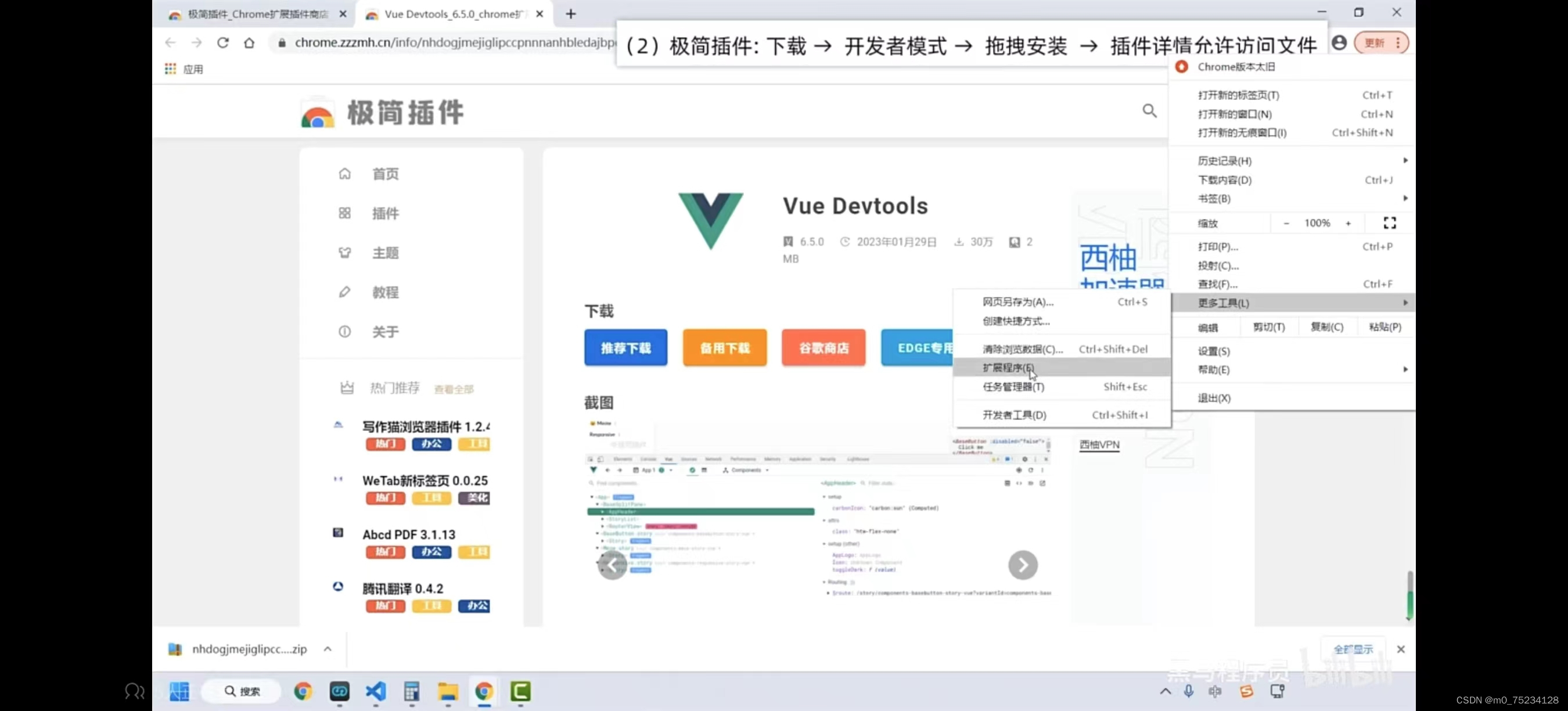Click the browser back arrow
Image resolution: width=1568 pixels, height=711 pixels.
170,42
